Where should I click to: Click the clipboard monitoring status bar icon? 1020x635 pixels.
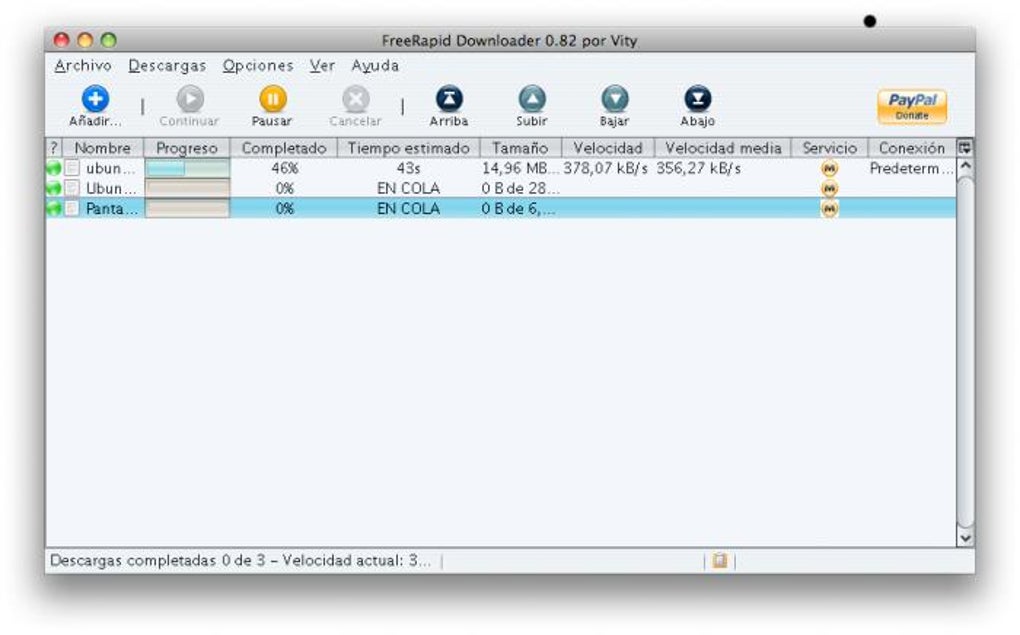pyautogui.click(x=719, y=560)
